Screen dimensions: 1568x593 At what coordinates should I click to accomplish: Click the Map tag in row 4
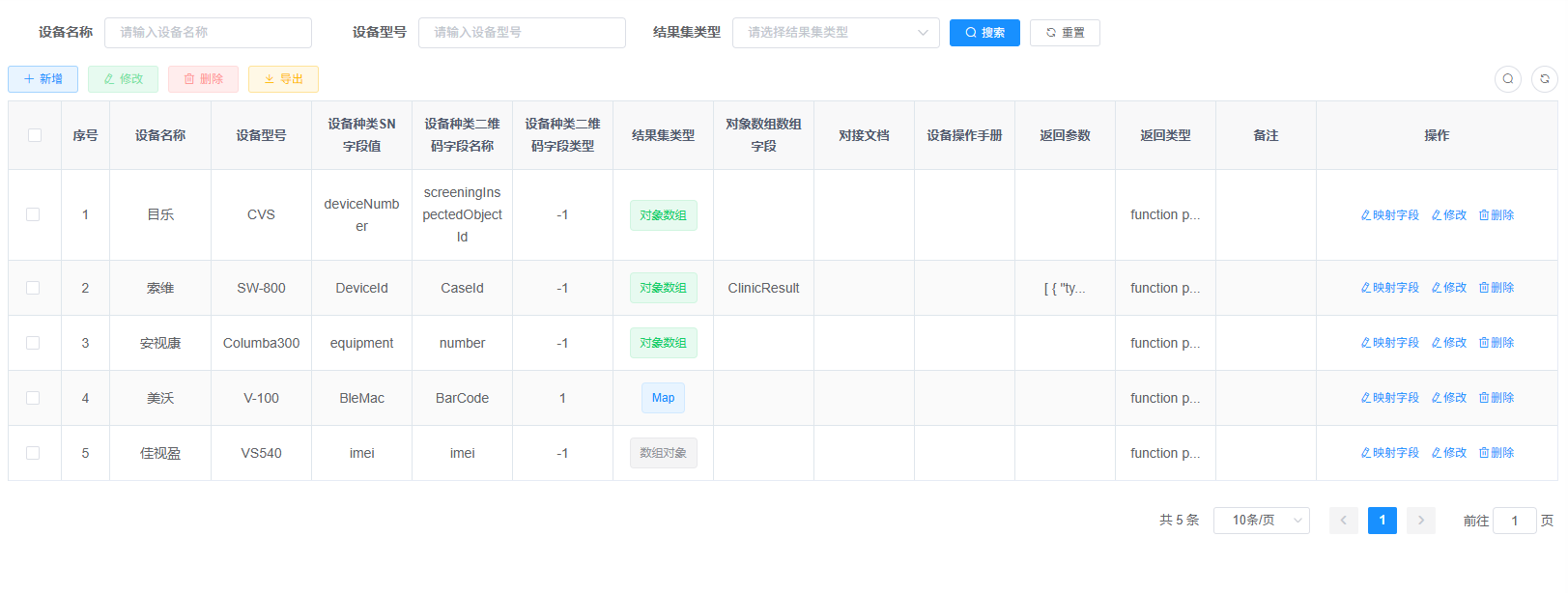point(663,398)
